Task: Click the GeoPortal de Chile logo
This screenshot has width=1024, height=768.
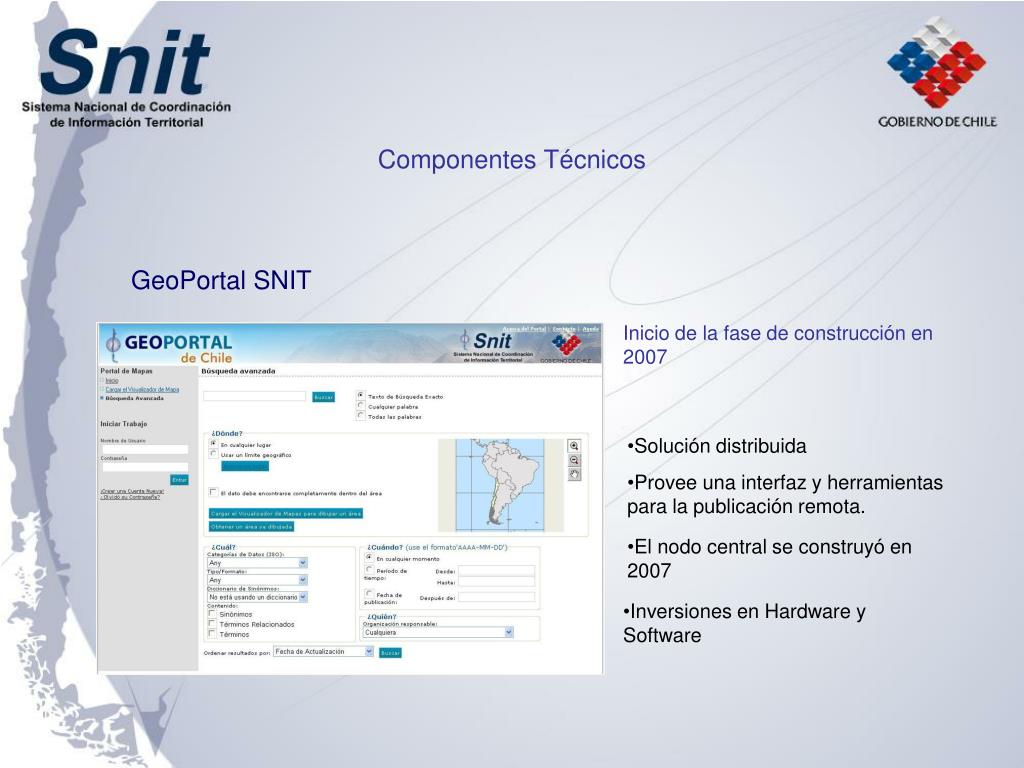Action: tap(169, 346)
